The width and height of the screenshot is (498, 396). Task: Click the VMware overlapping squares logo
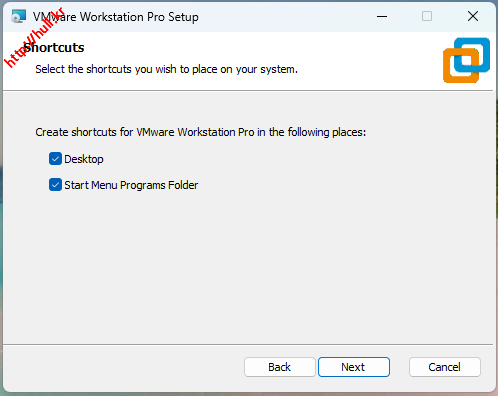click(x=466, y=60)
